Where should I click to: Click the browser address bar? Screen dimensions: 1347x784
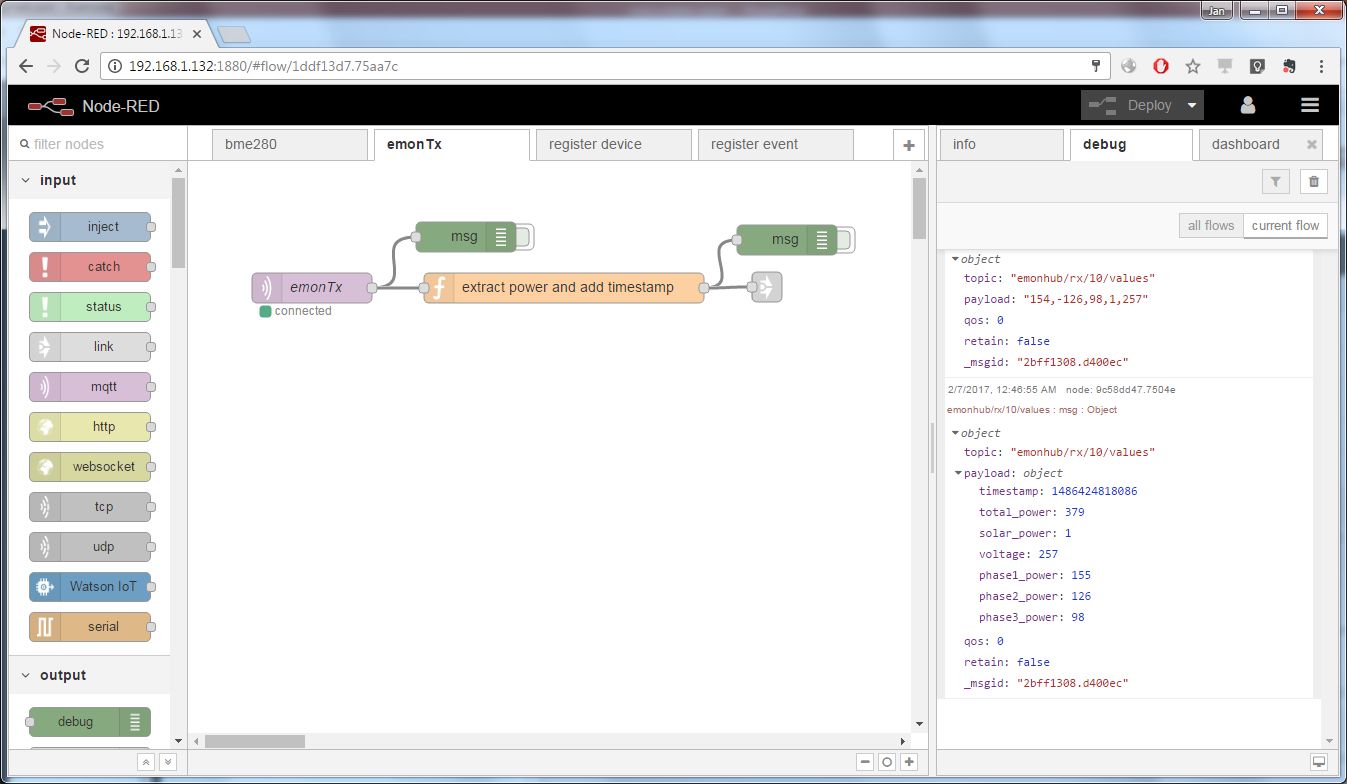point(606,67)
